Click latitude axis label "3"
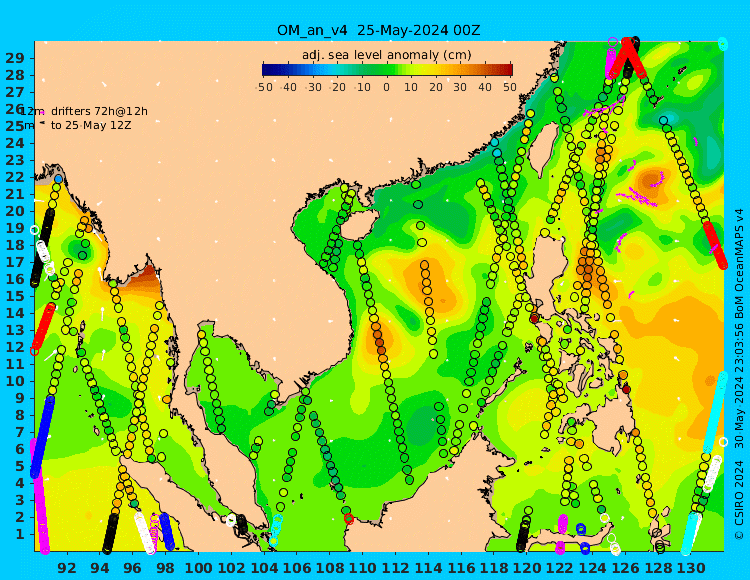Viewport: 750px width, 580px height. click(x=20, y=500)
